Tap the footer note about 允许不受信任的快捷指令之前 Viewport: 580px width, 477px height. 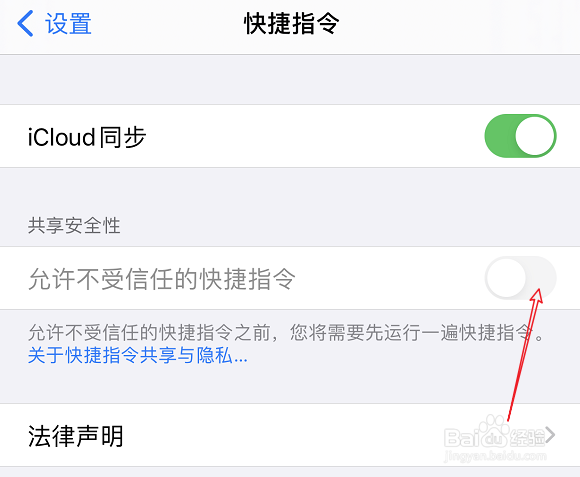(286, 332)
